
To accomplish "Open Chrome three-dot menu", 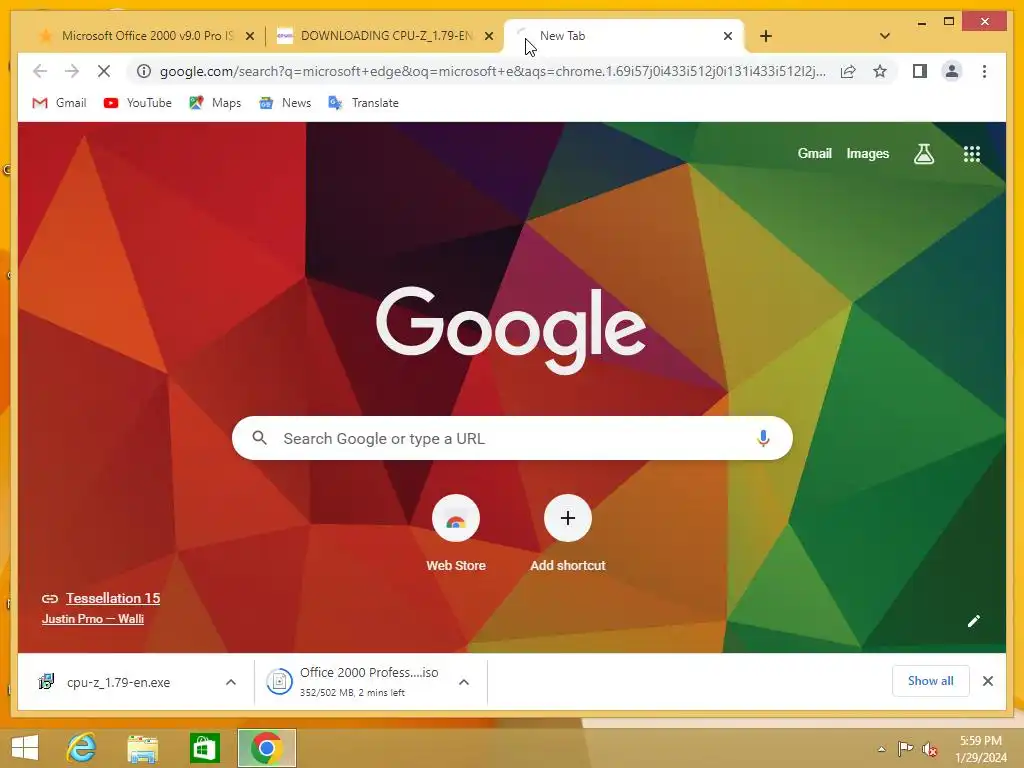I will click(984, 71).
